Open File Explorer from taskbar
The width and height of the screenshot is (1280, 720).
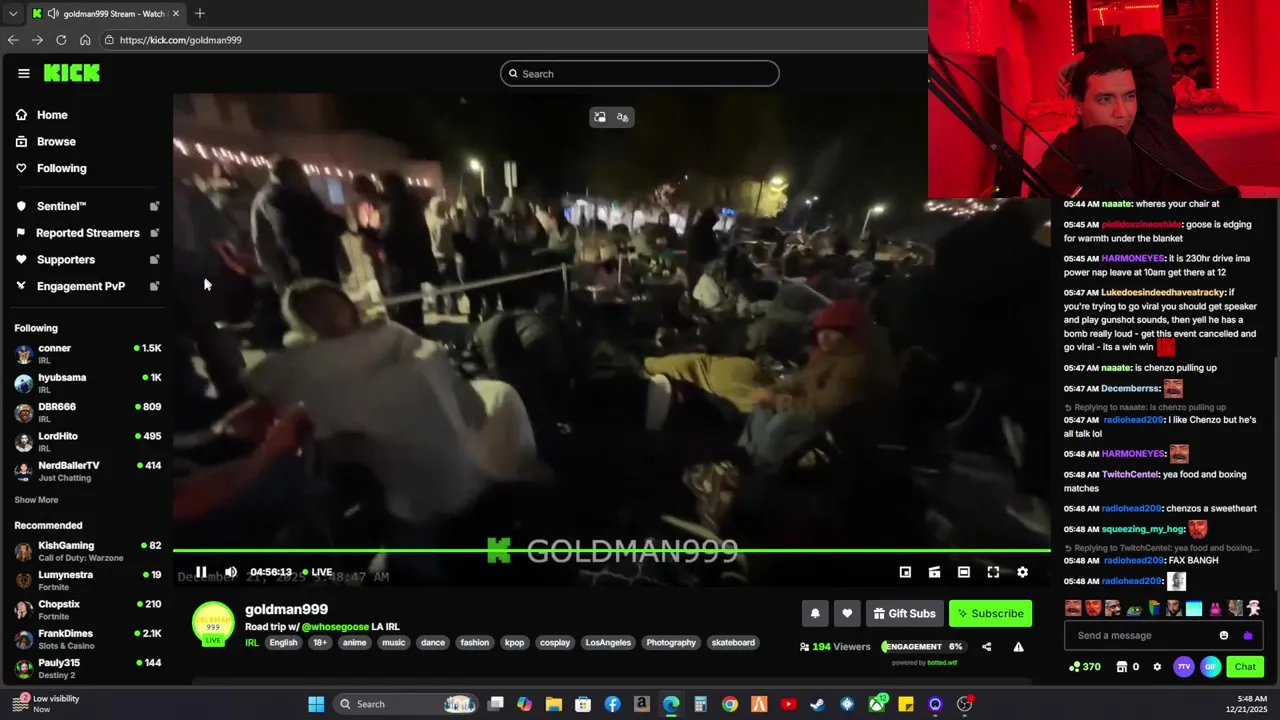pos(553,704)
